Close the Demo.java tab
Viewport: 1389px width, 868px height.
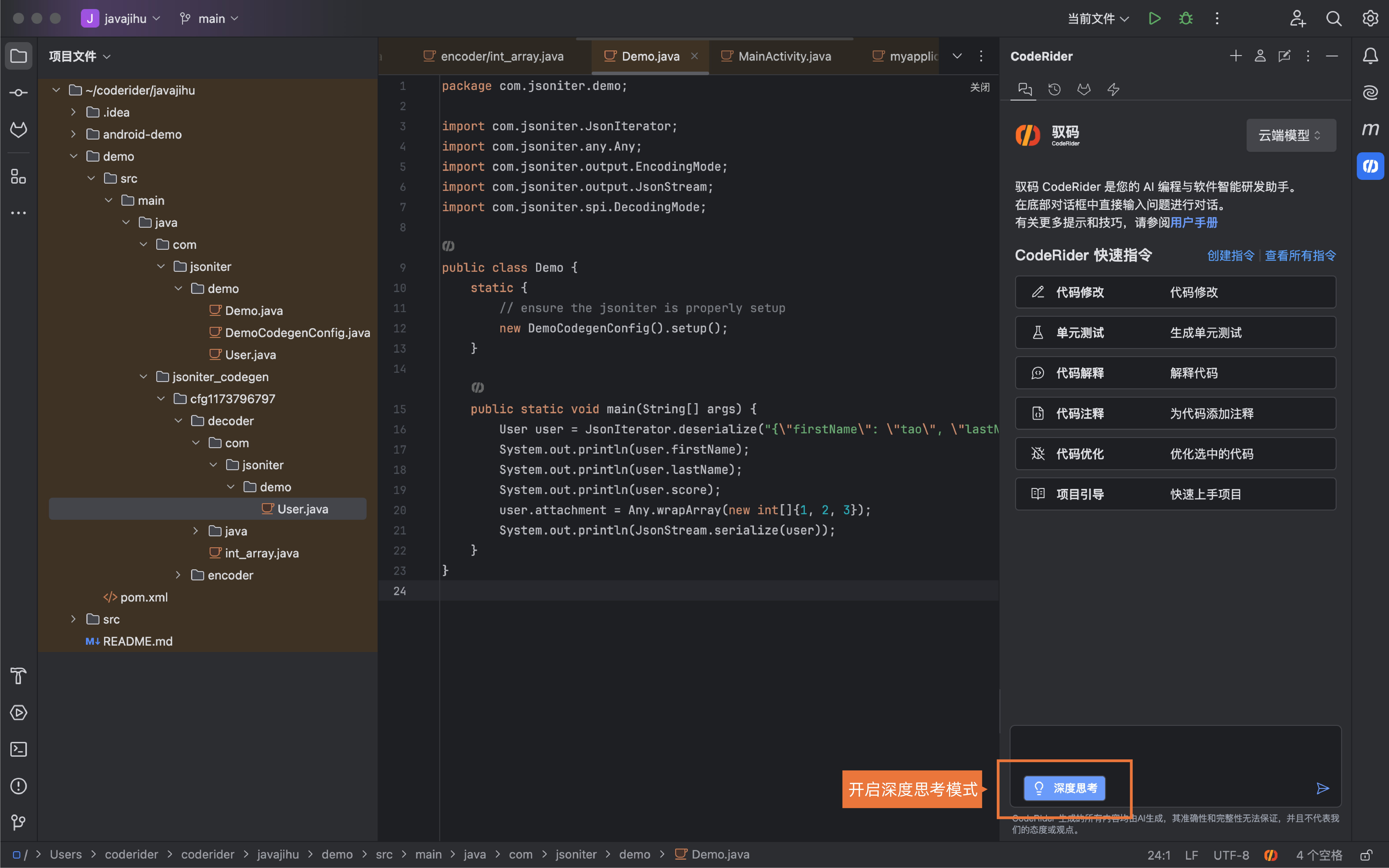point(694,56)
